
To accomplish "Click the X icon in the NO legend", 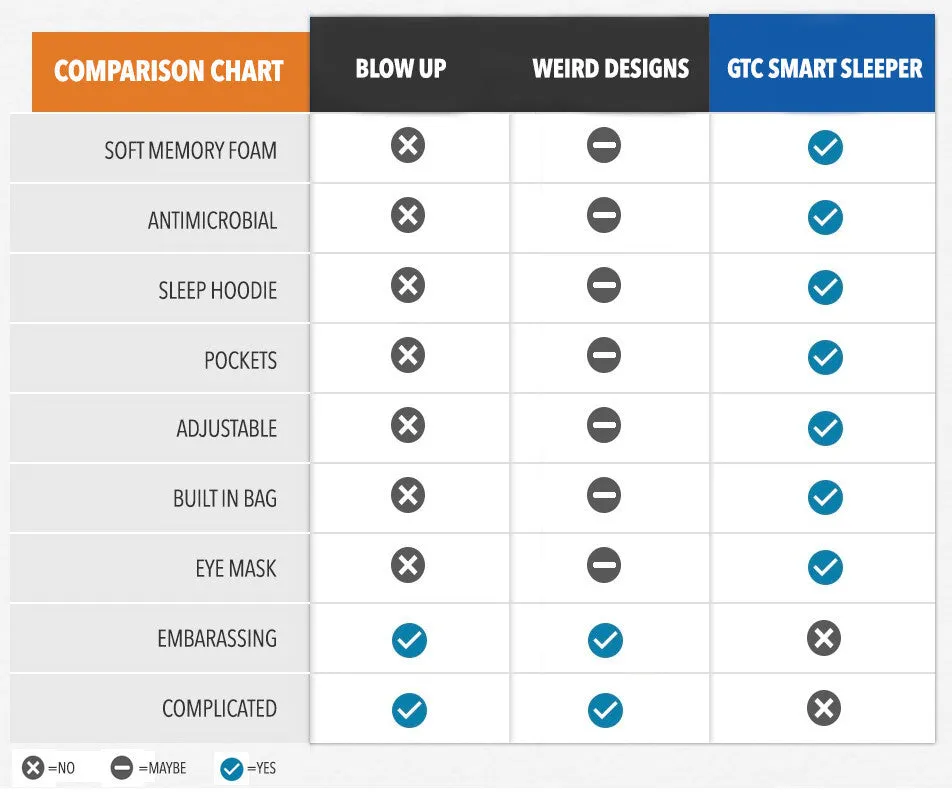I will tap(33, 767).
